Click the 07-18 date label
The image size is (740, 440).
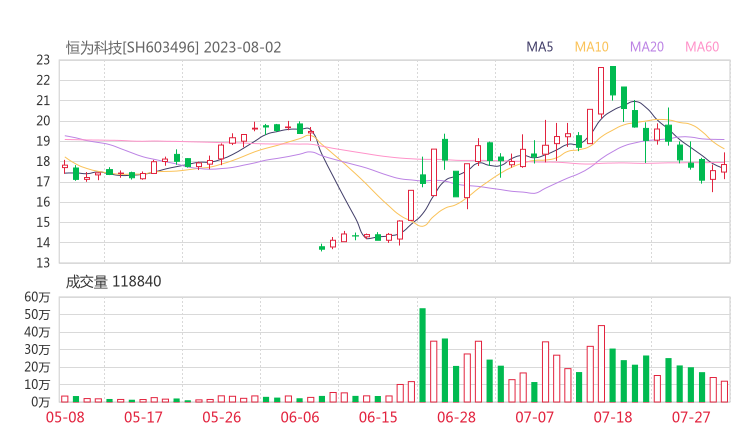click(613, 417)
